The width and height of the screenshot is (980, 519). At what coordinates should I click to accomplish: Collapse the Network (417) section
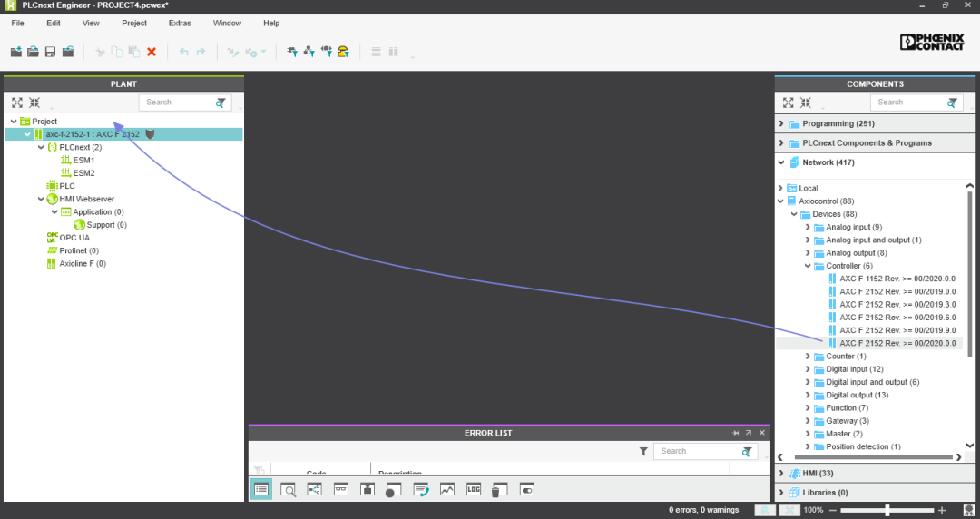pos(781,163)
